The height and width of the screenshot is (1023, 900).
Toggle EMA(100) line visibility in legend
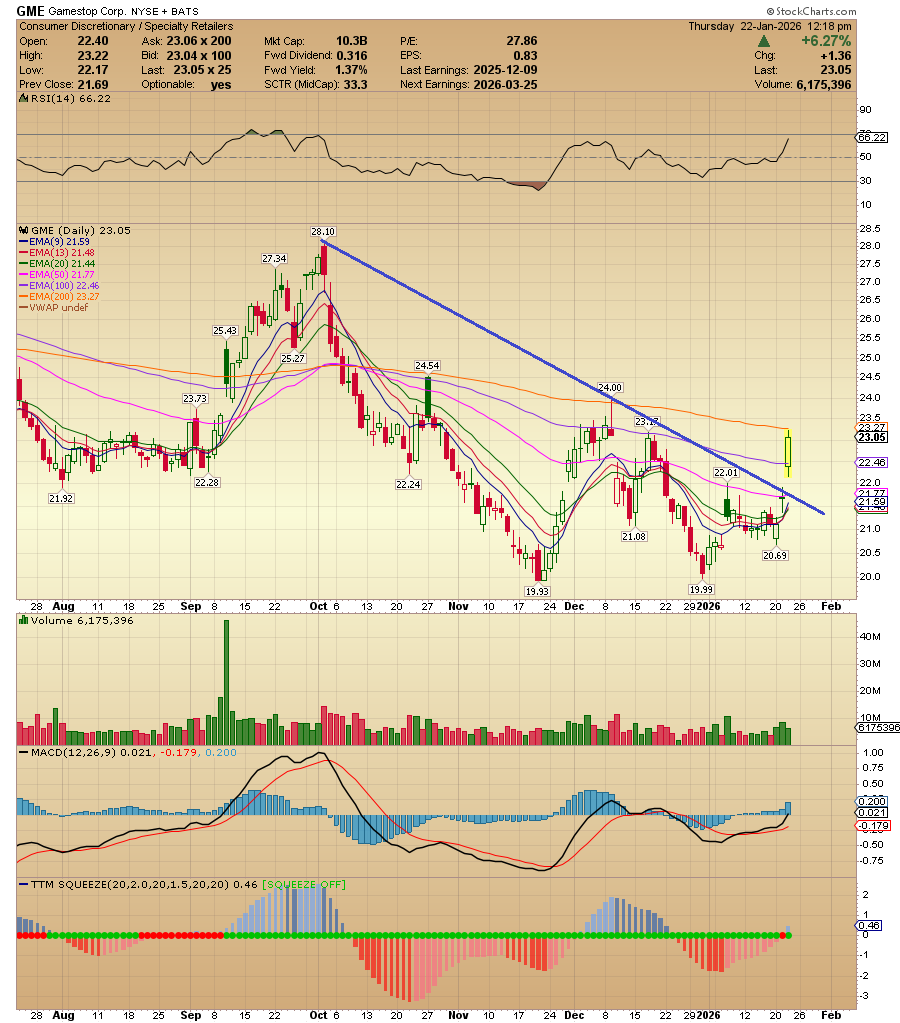pyautogui.click(x=22, y=285)
